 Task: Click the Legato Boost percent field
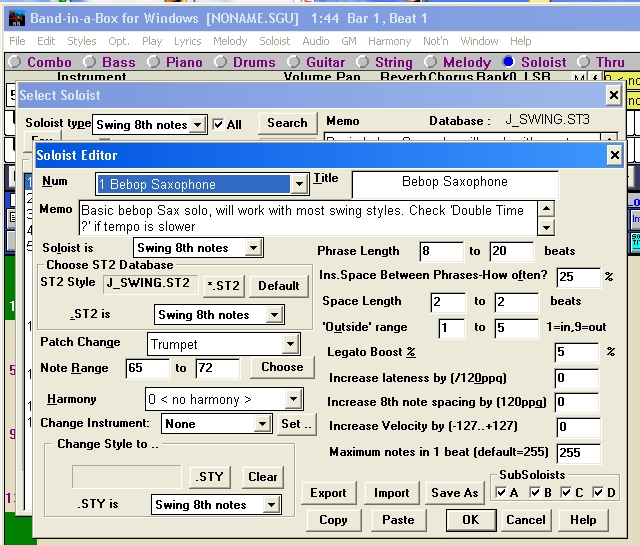576,352
